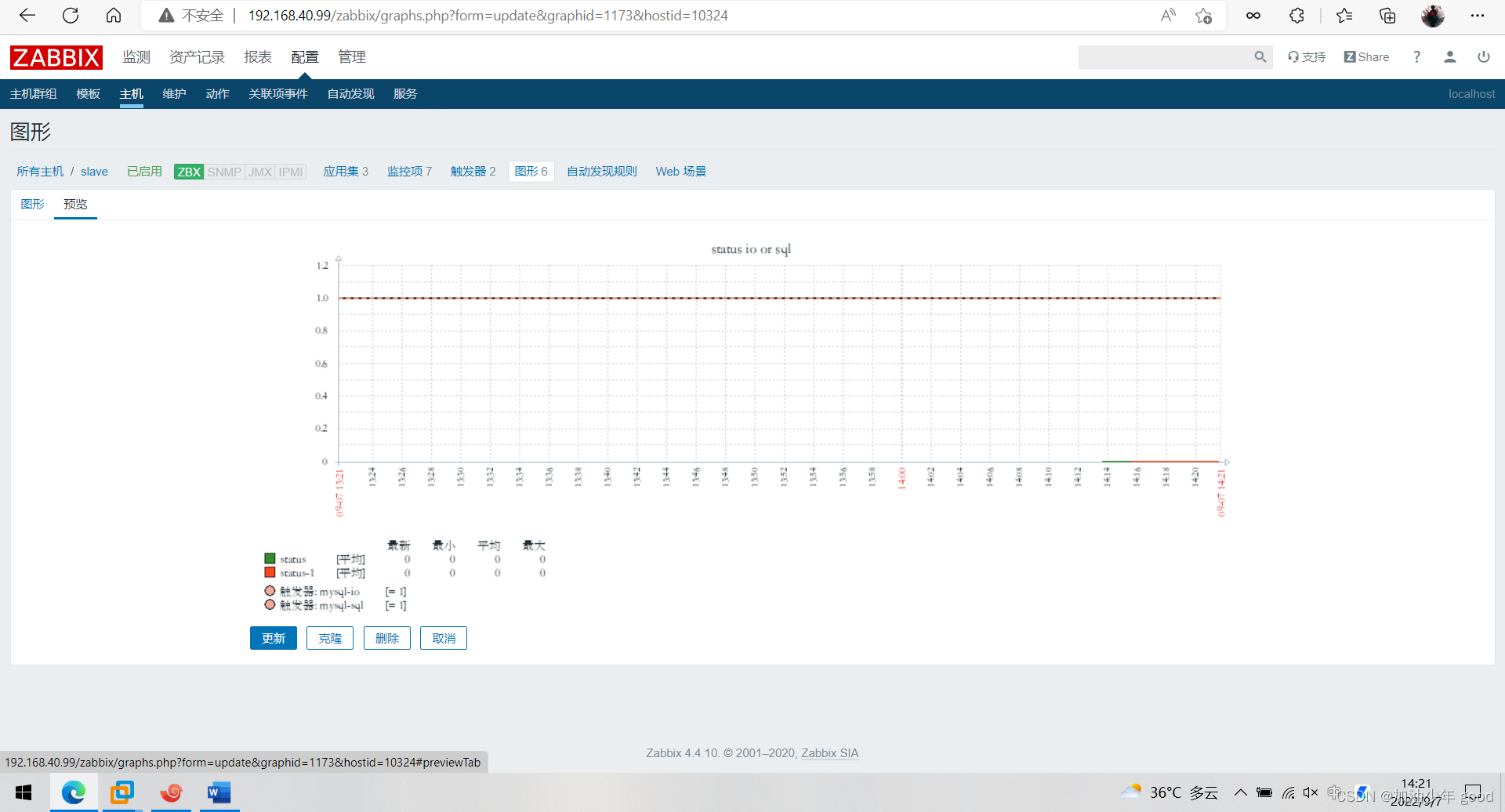The height and width of the screenshot is (812, 1505).
Task: Open the collections icon
Action: (x=1387, y=16)
